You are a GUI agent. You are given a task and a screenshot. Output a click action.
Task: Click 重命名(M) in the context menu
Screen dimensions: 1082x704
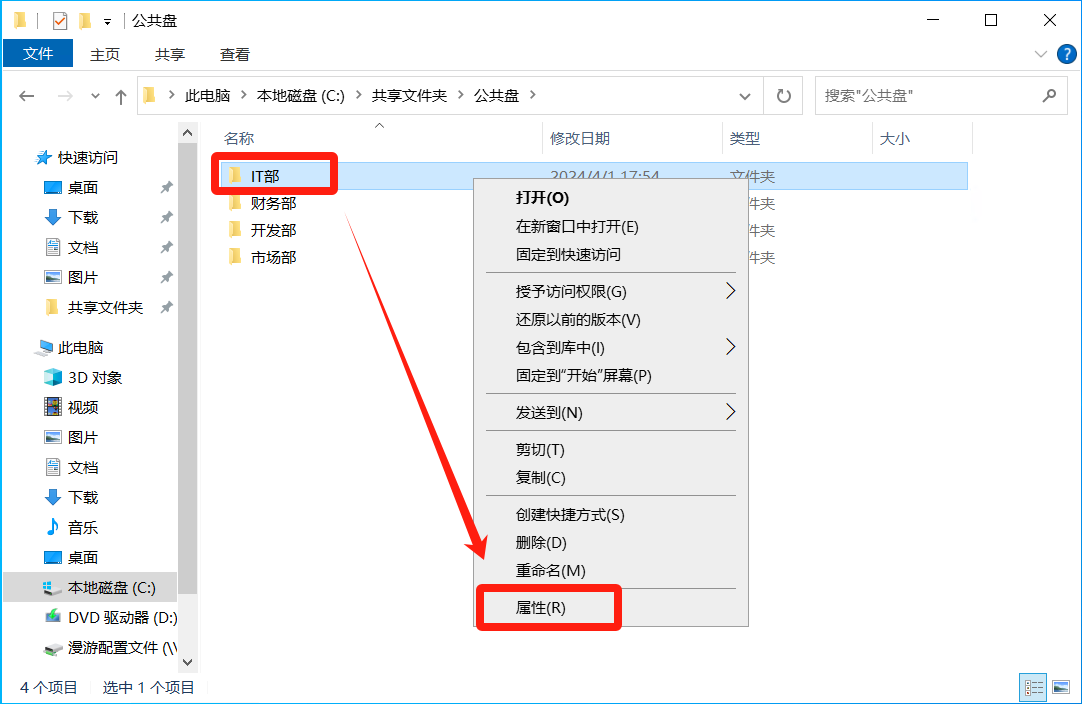(550, 570)
